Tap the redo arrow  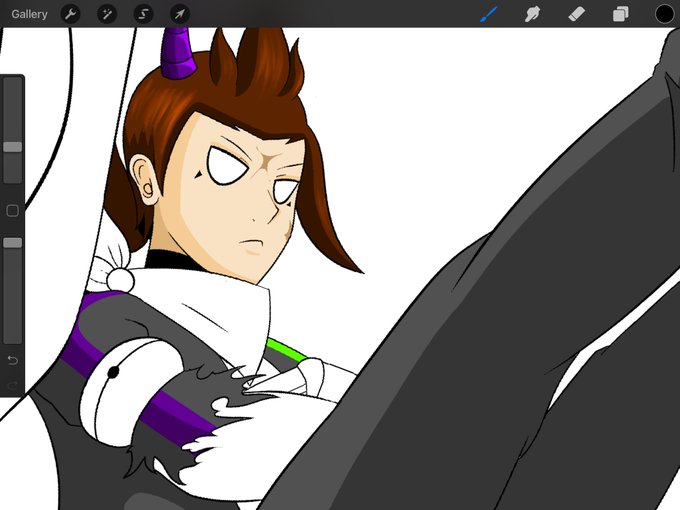click(13, 385)
